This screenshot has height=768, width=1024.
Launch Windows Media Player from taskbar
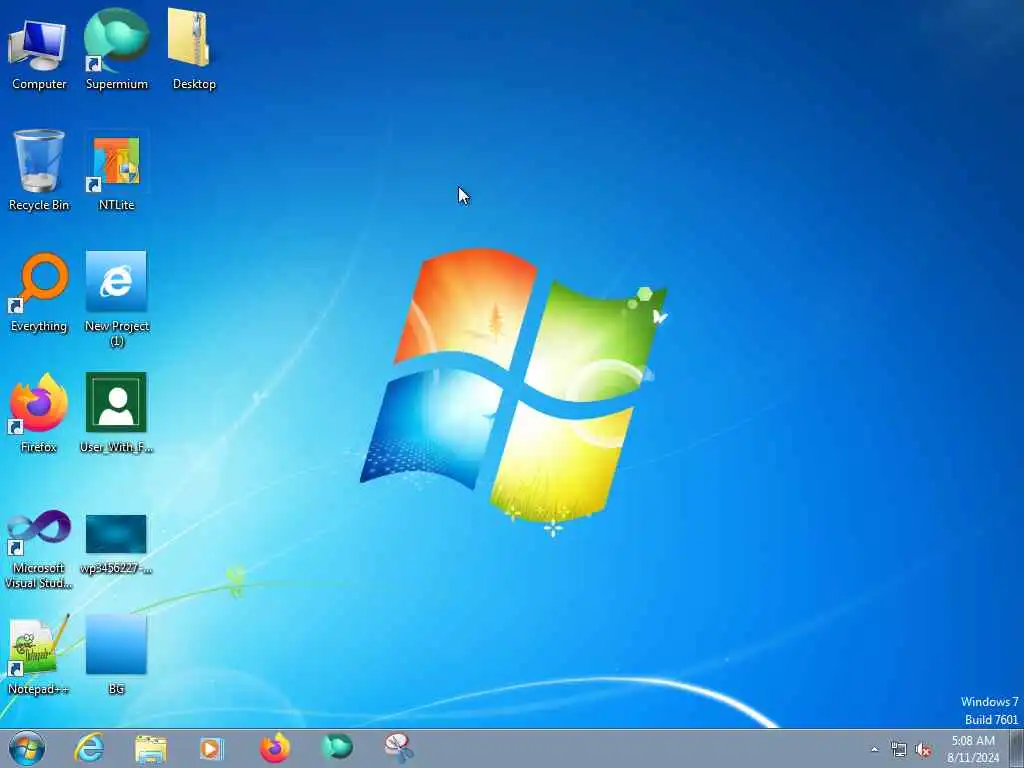click(x=212, y=748)
